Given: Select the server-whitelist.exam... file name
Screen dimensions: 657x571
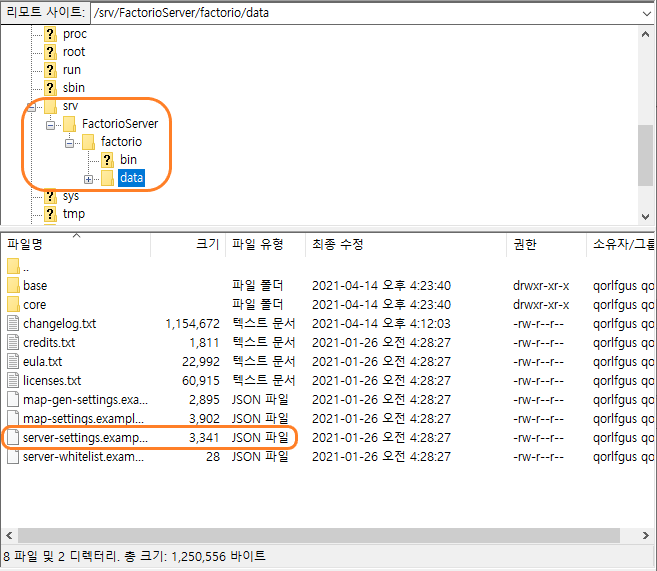Looking at the screenshot, I should (x=83, y=457).
